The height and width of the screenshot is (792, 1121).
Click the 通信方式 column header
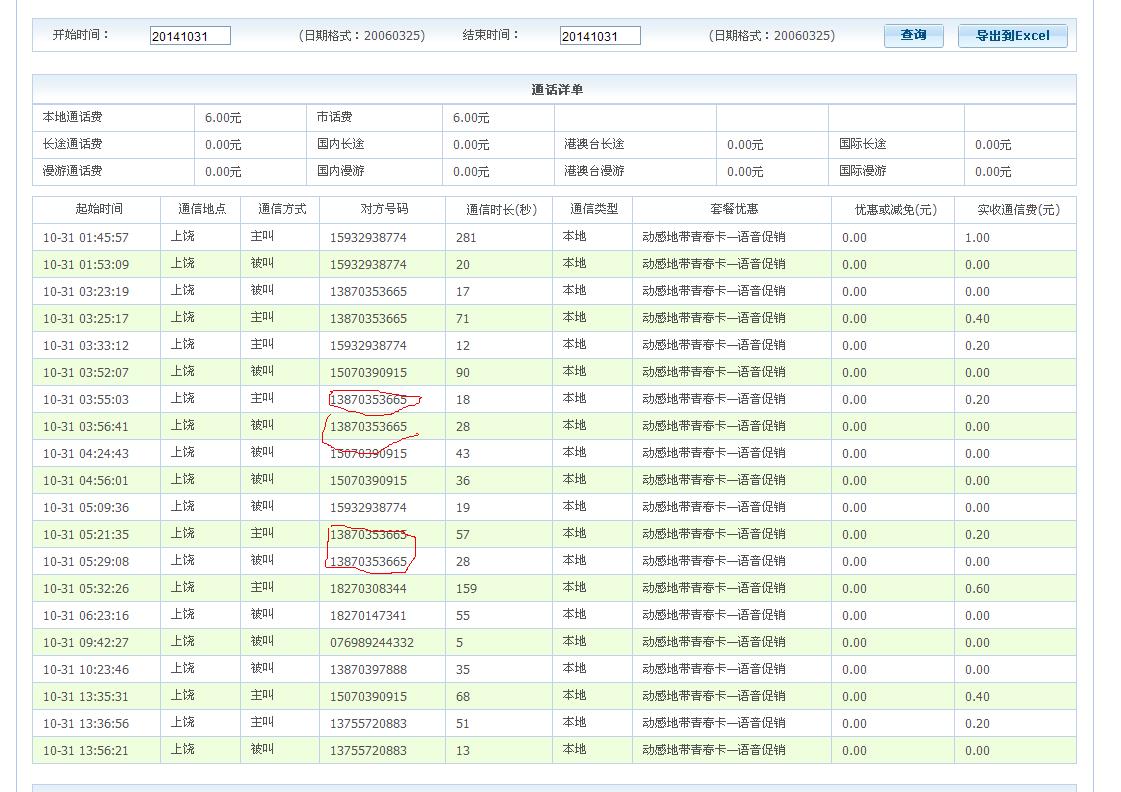pyautogui.click(x=281, y=209)
